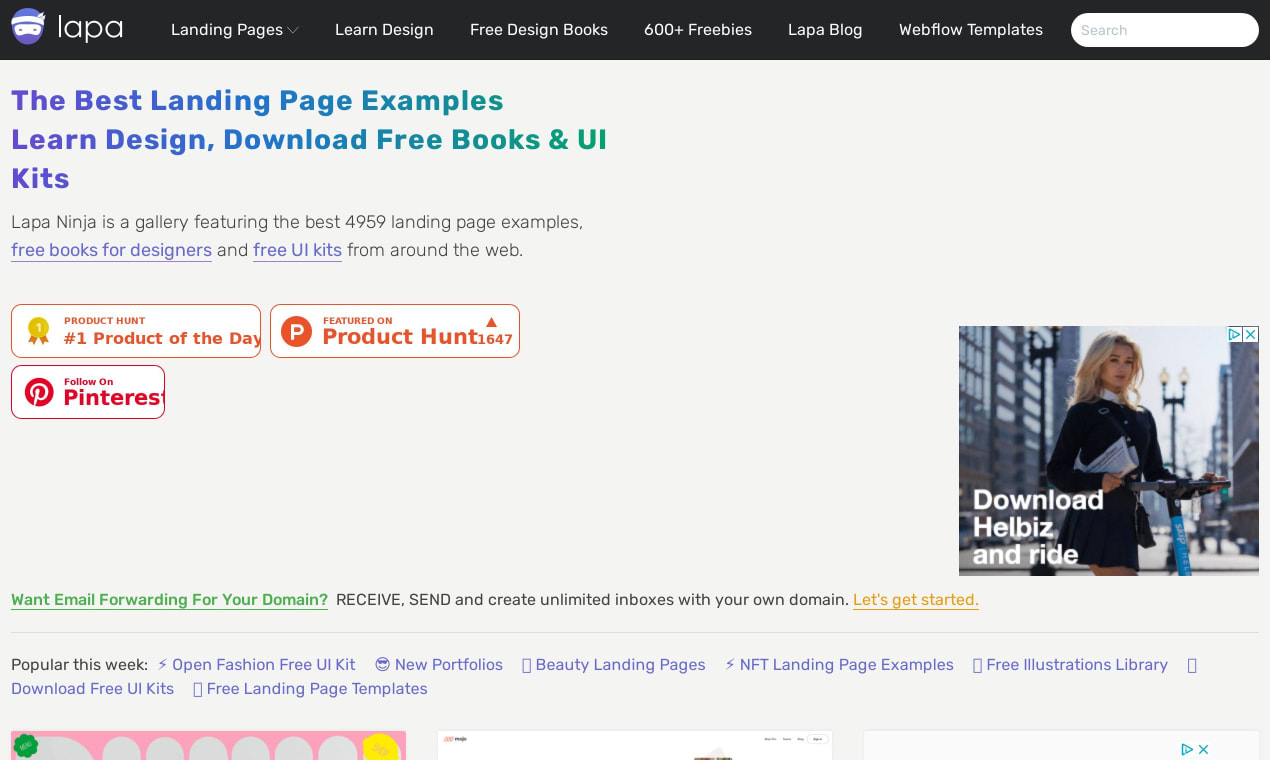Click the AdChoices icon on bottom ad card

pyautogui.click(x=1187, y=749)
